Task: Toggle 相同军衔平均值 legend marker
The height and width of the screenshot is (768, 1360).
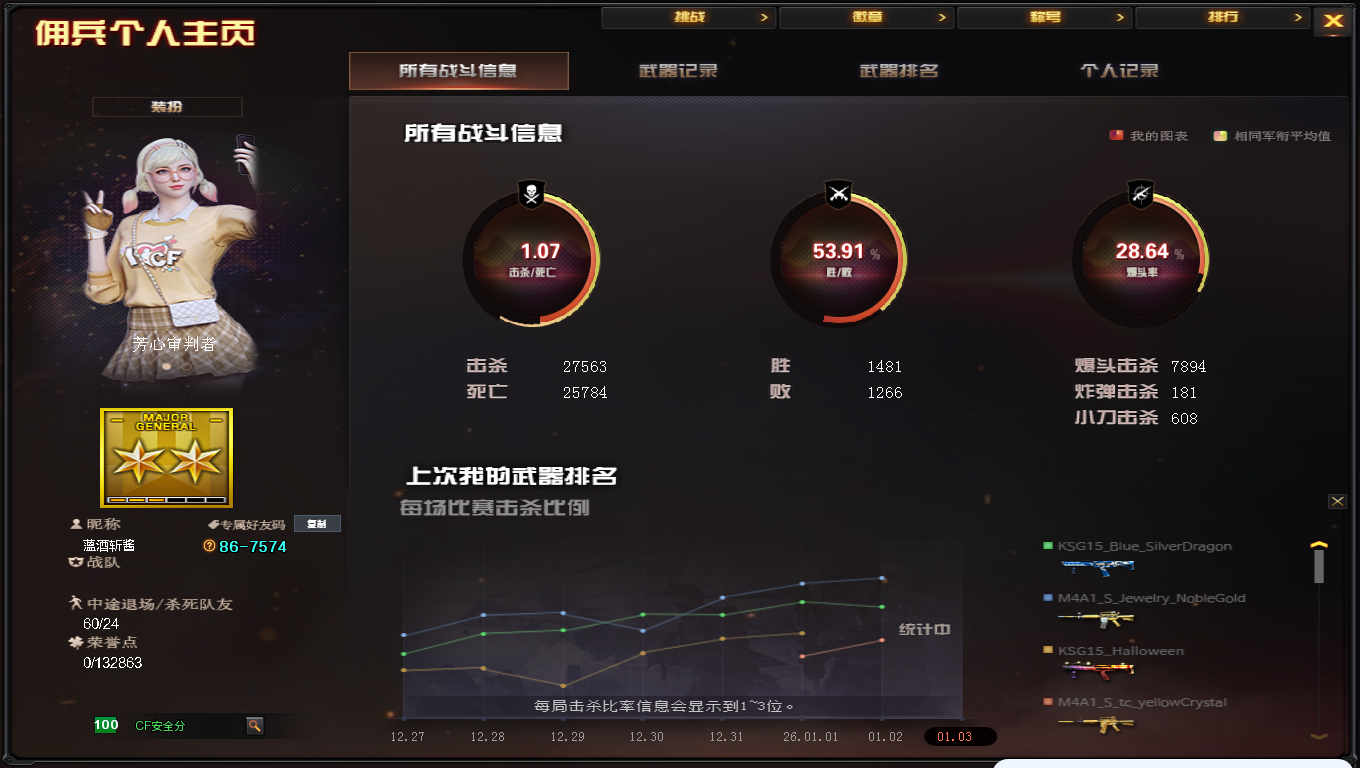Action: click(x=1220, y=135)
